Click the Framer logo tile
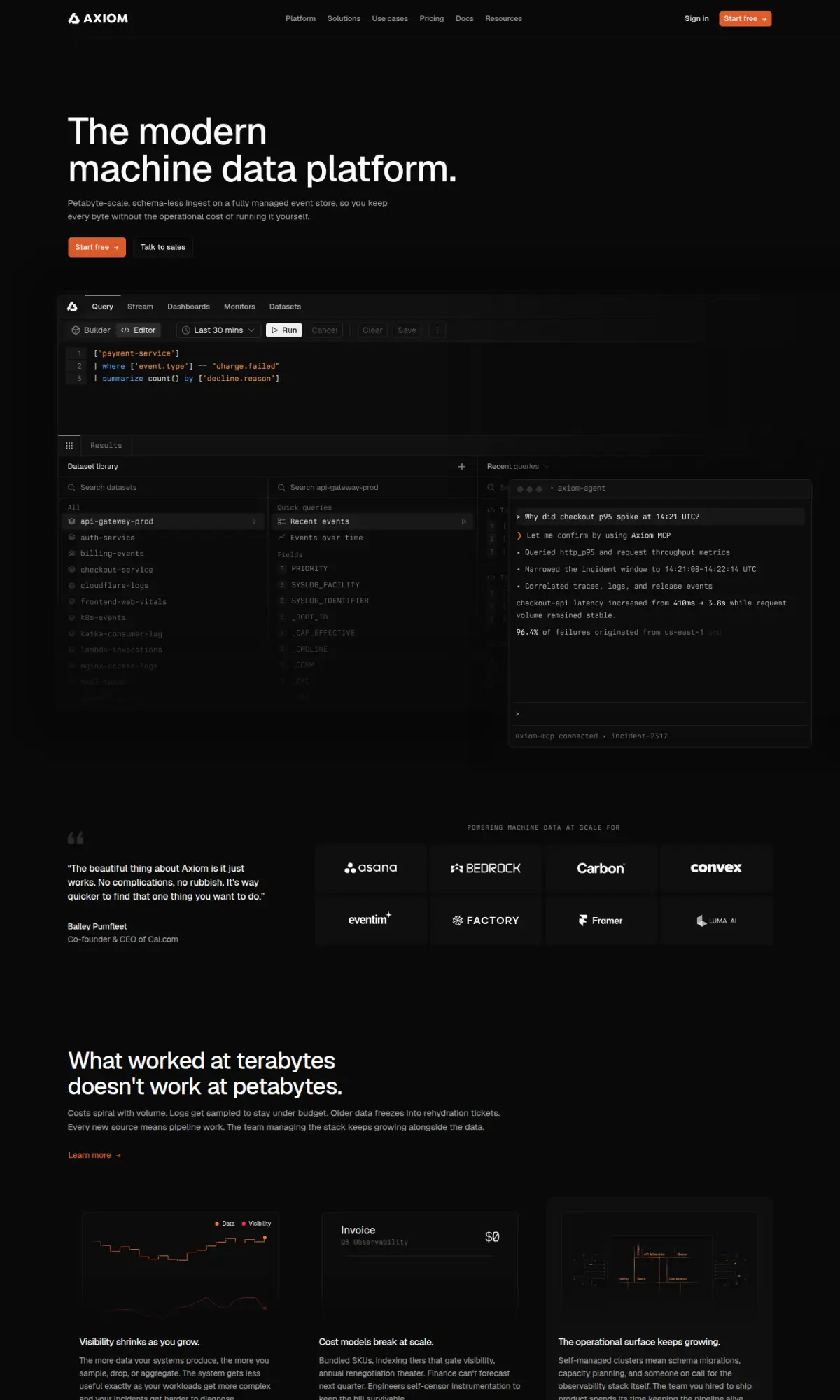Viewport: 840px width, 1400px height. 601,920
